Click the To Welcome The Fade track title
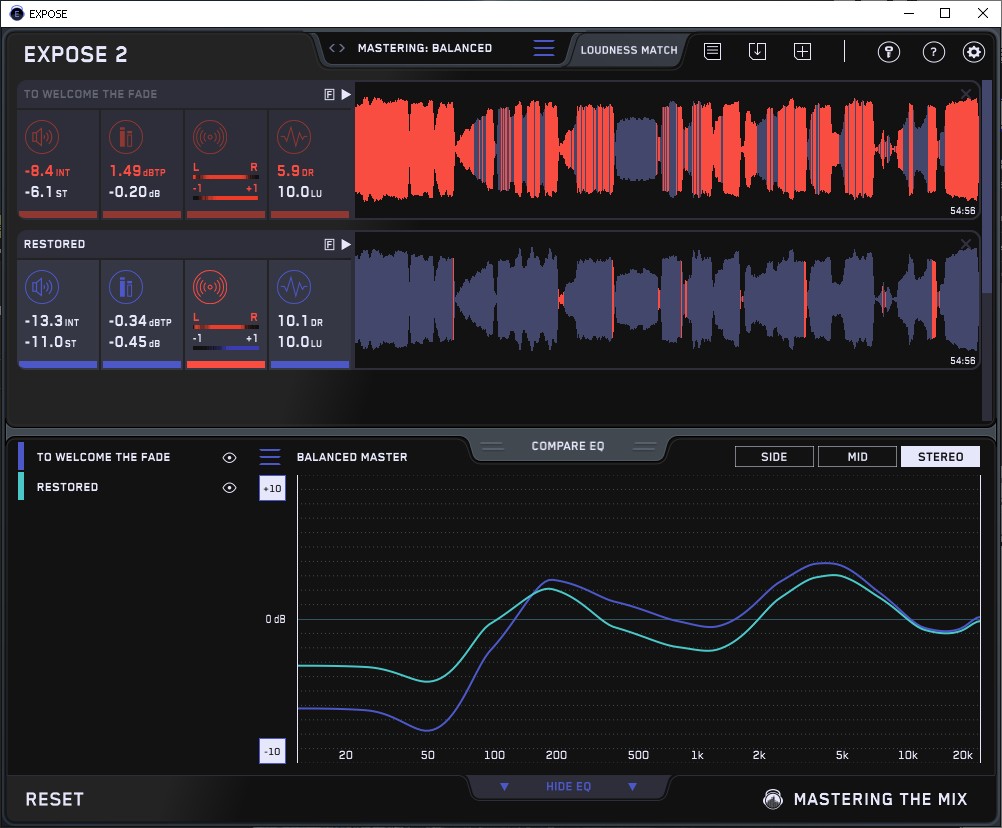1002x828 pixels. click(90, 94)
